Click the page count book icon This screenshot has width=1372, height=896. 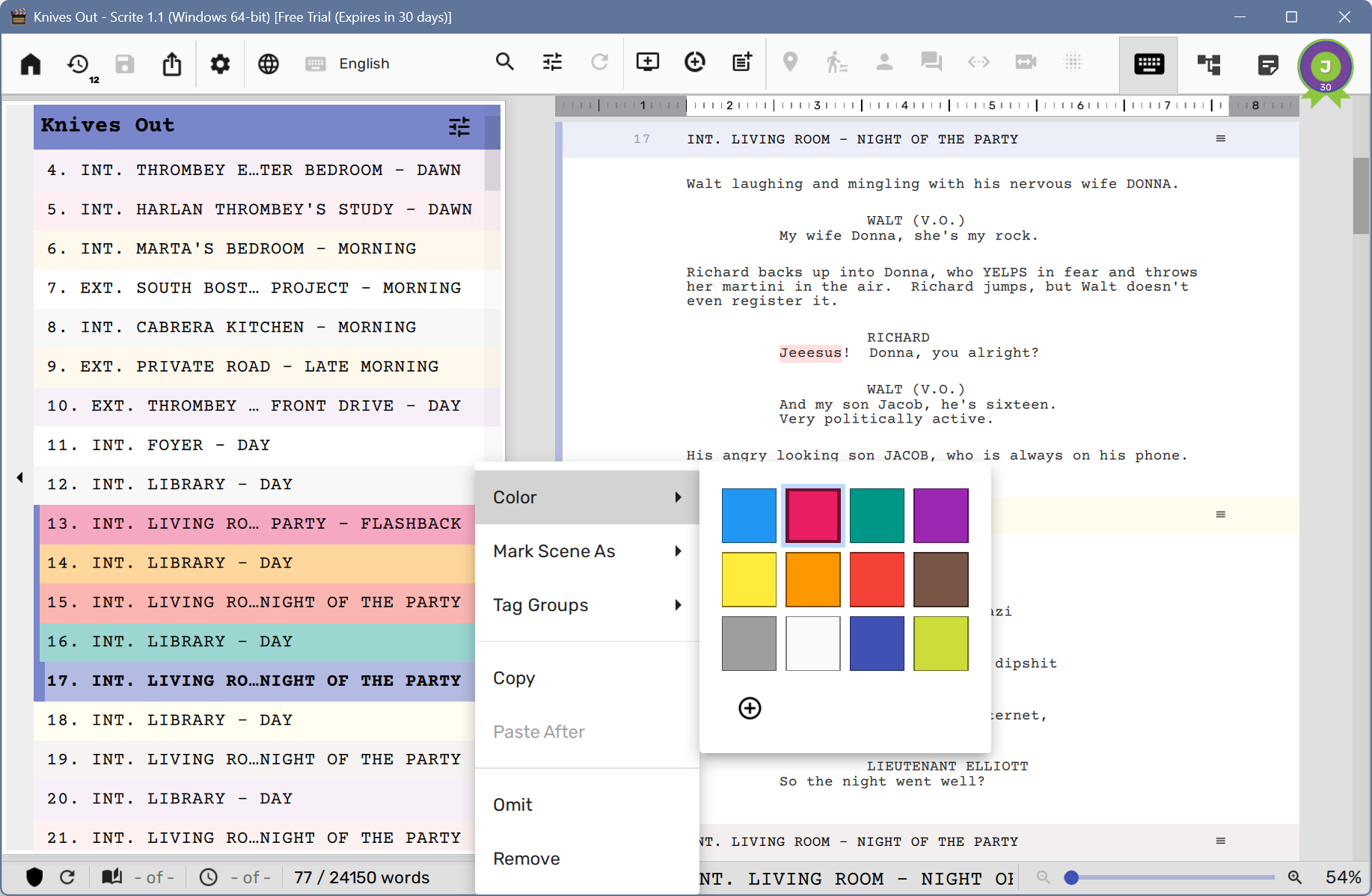(112, 877)
